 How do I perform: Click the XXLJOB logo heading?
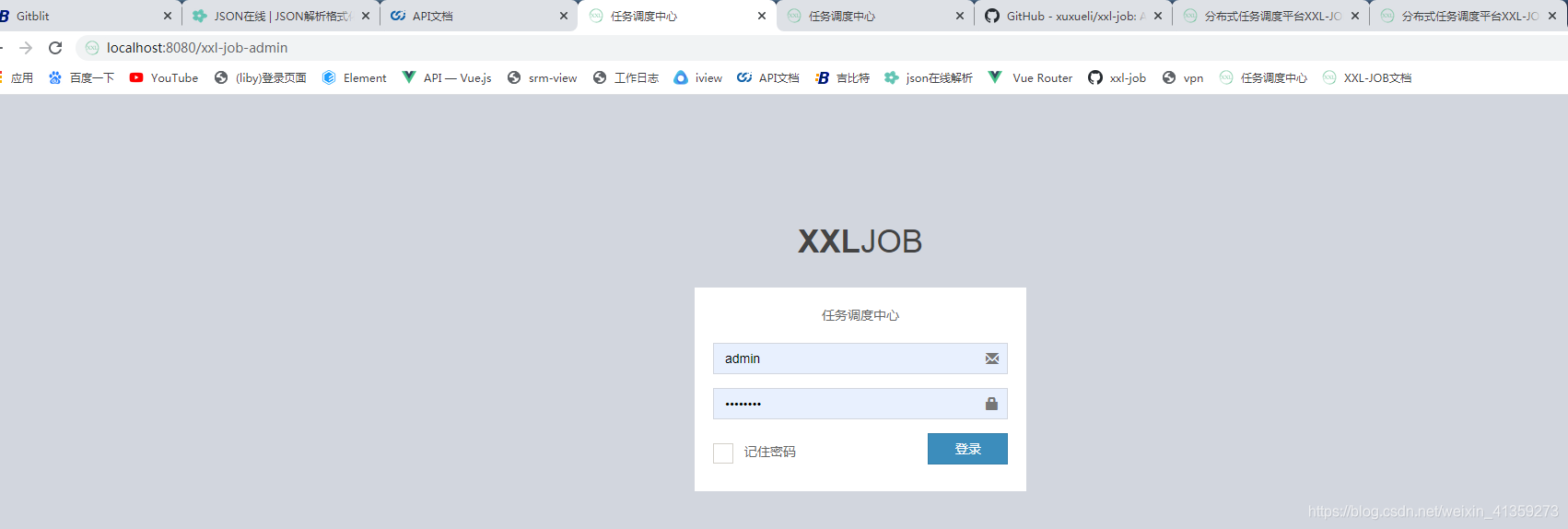pos(860,241)
